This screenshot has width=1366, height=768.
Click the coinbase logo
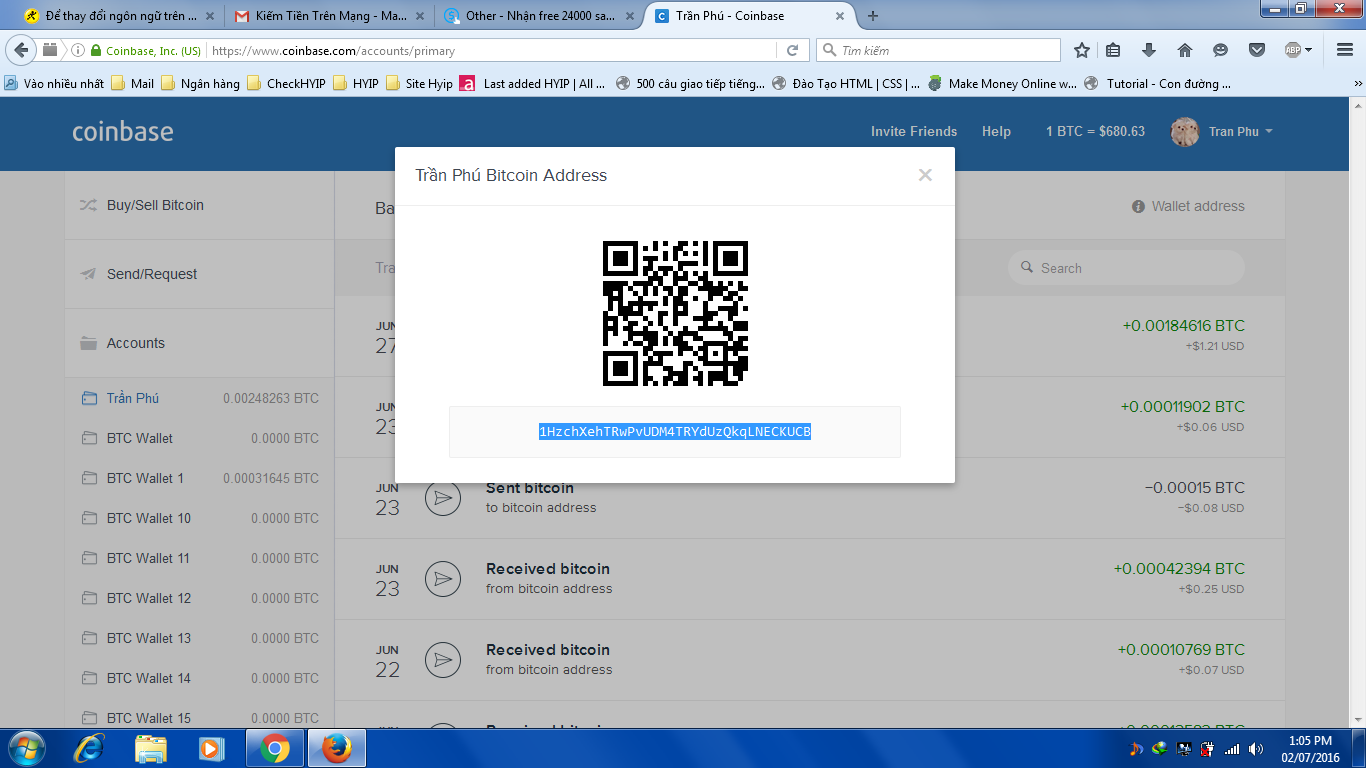click(123, 131)
